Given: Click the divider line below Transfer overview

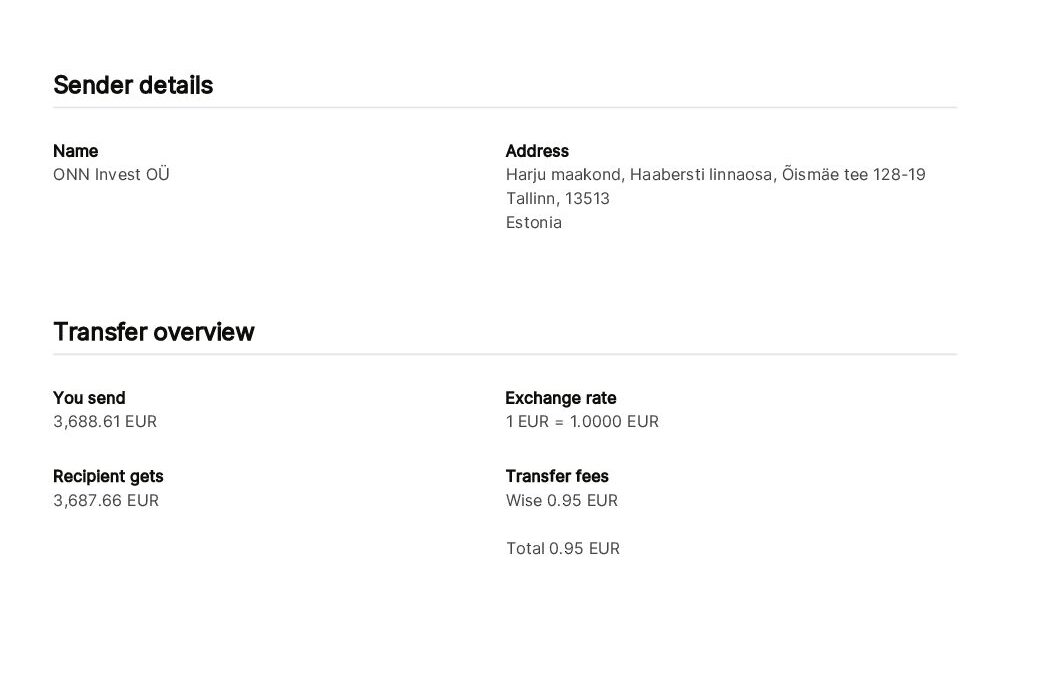Looking at the screenshot, I should coord(504,354).
